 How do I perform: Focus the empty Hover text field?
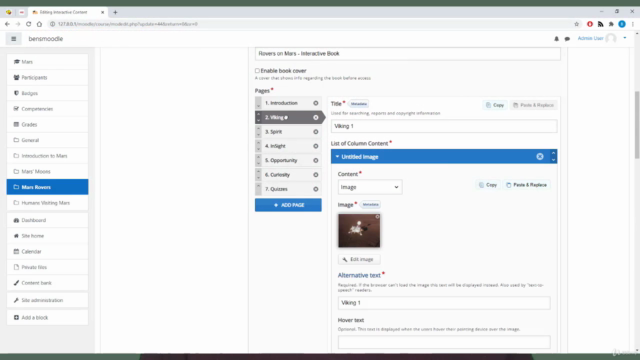click(444, 342)
